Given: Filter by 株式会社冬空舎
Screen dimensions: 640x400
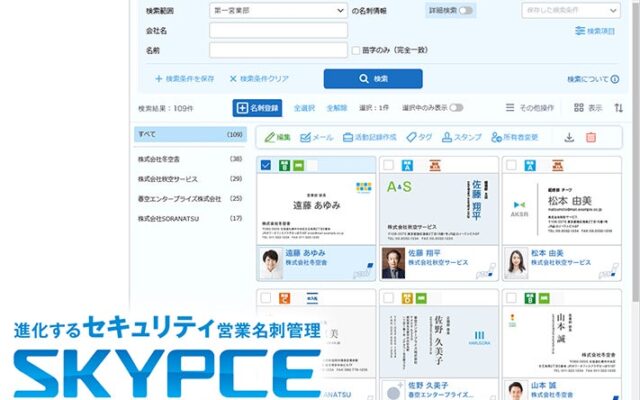Looking at the screenshot, I should pos(190,159).
